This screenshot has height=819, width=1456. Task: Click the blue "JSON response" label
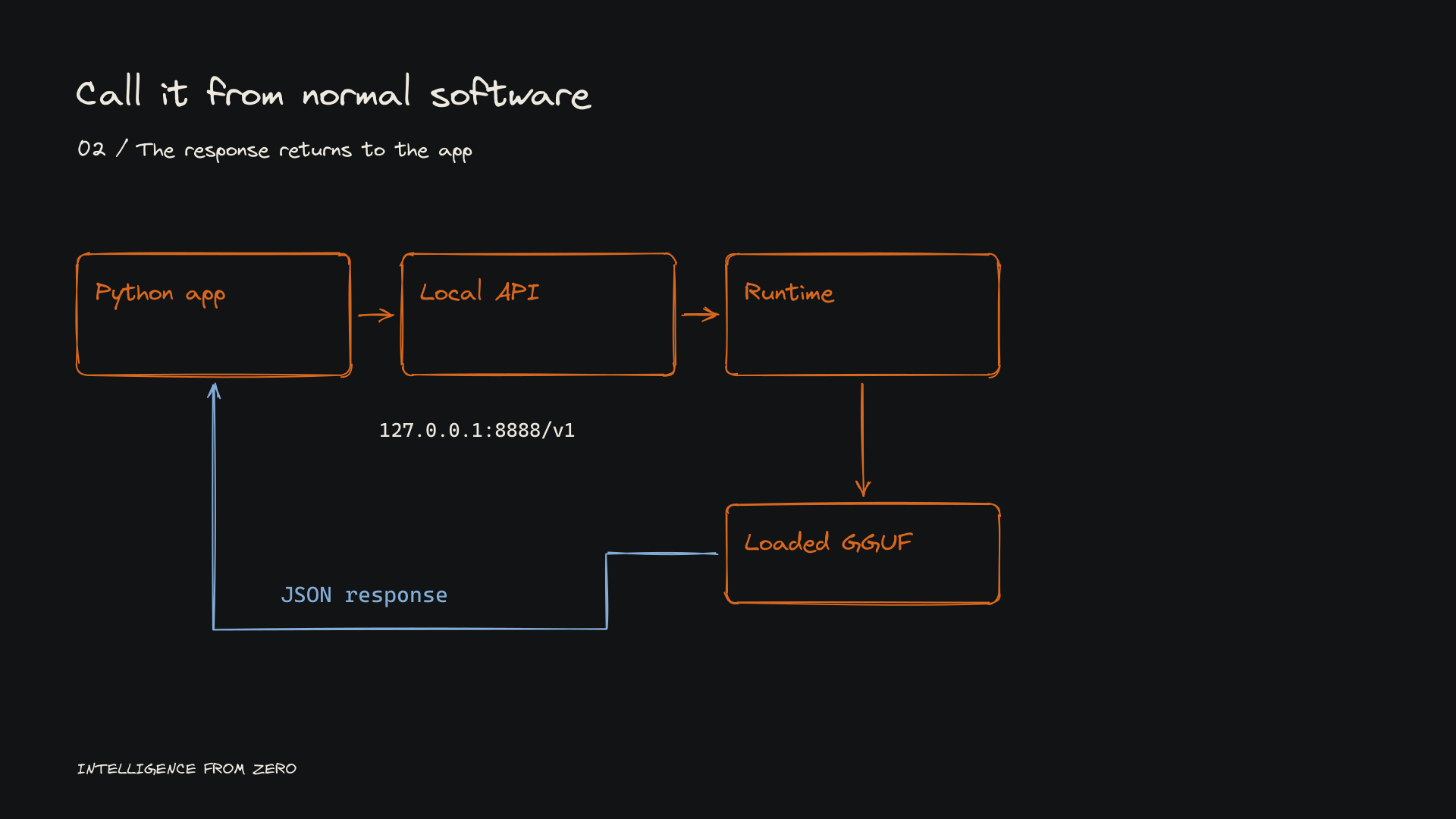pyautogui.click(x=364, y=595)
